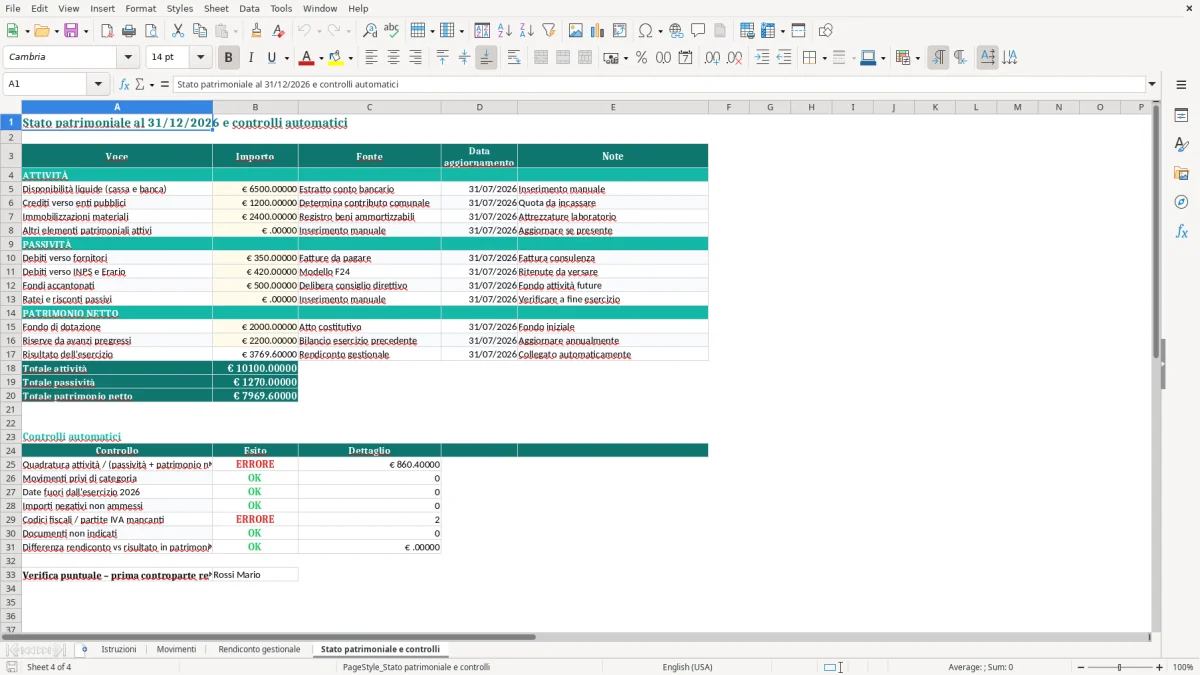Image resolution: width=1200 pixels, height=675 pixels.
Task: Click the Clear Direct Formatting icon
Action: click(x=279, y=31)
